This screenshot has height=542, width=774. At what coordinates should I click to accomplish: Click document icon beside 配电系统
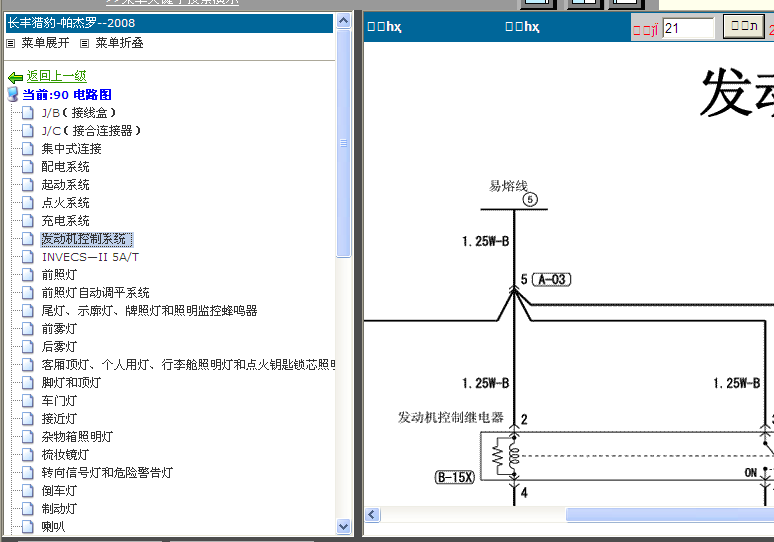[x=28, y=167]
